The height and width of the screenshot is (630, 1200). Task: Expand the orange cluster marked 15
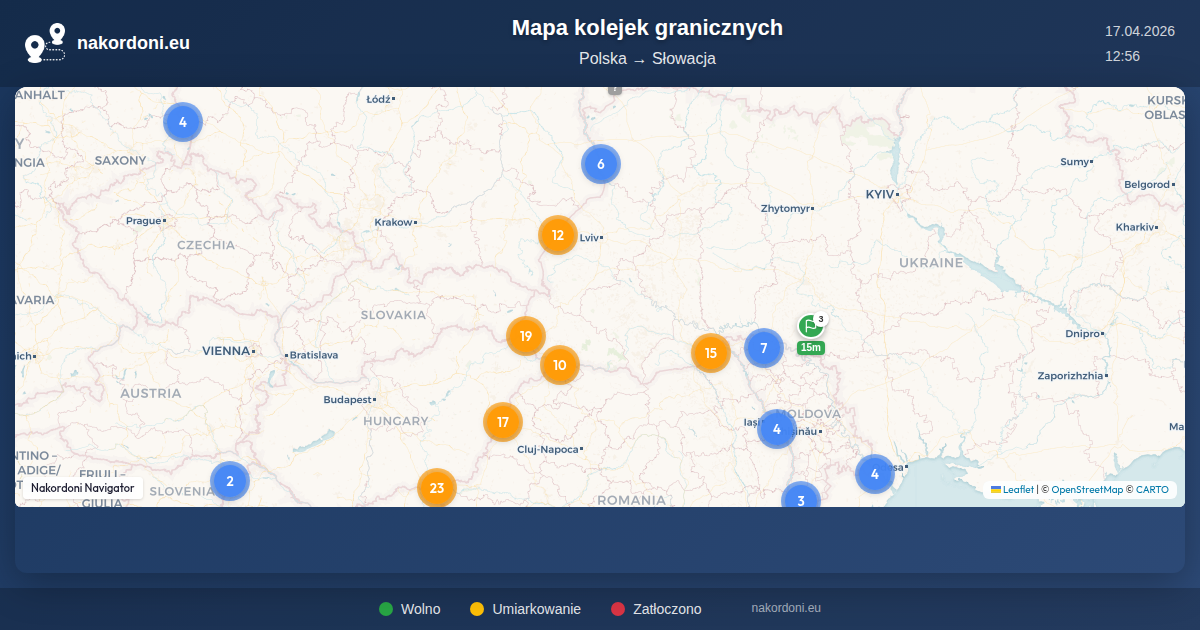pos(711,353)
